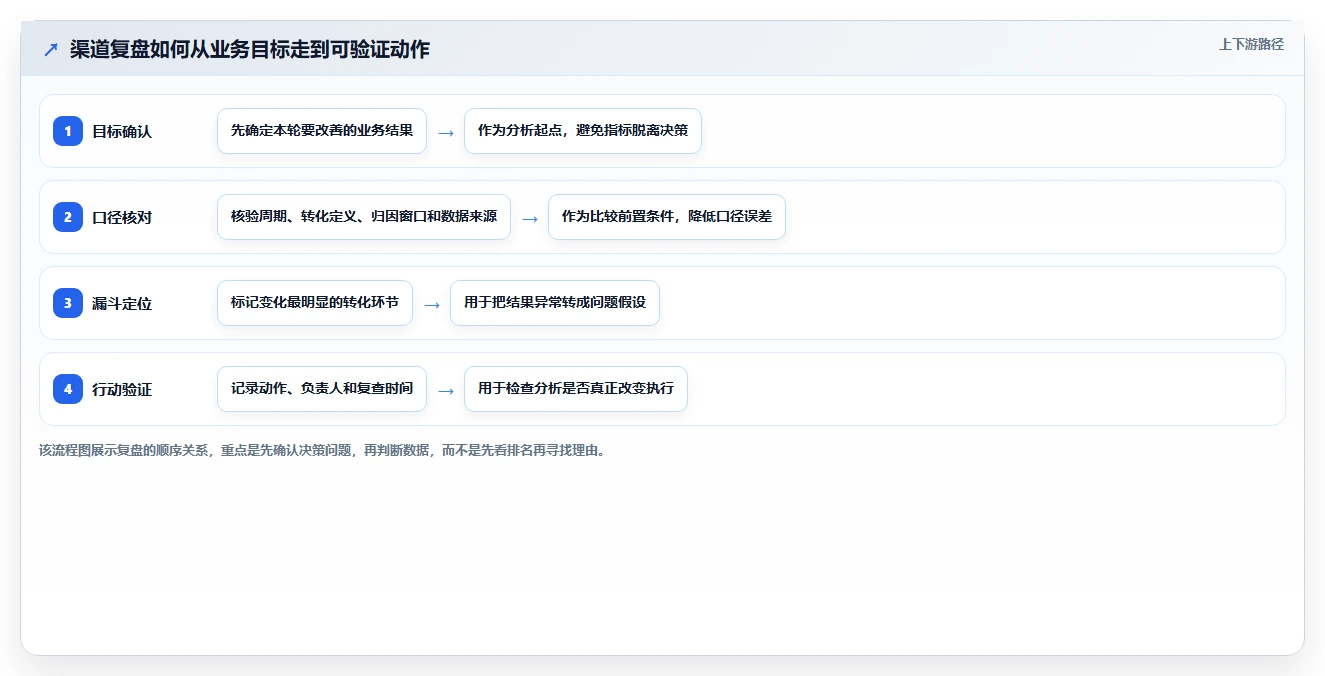Click the box 作为比较前置条件，降低口径误差

coord(667,217)
